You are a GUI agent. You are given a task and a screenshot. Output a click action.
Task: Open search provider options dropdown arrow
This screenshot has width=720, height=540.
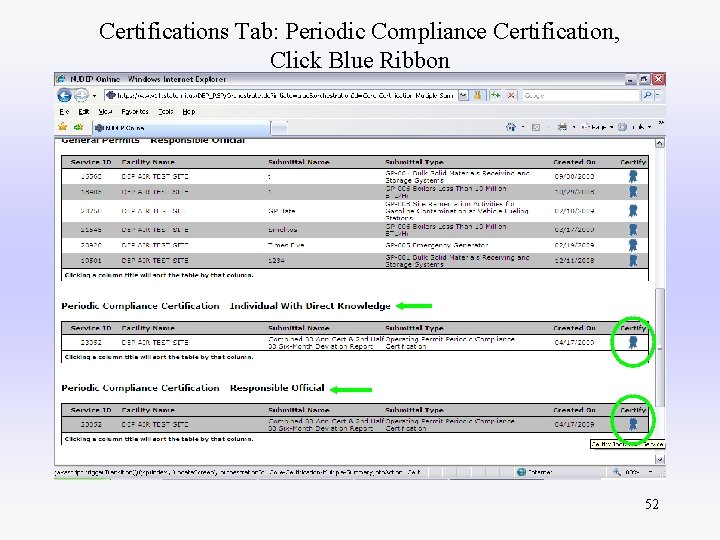(x=658, y=96)
